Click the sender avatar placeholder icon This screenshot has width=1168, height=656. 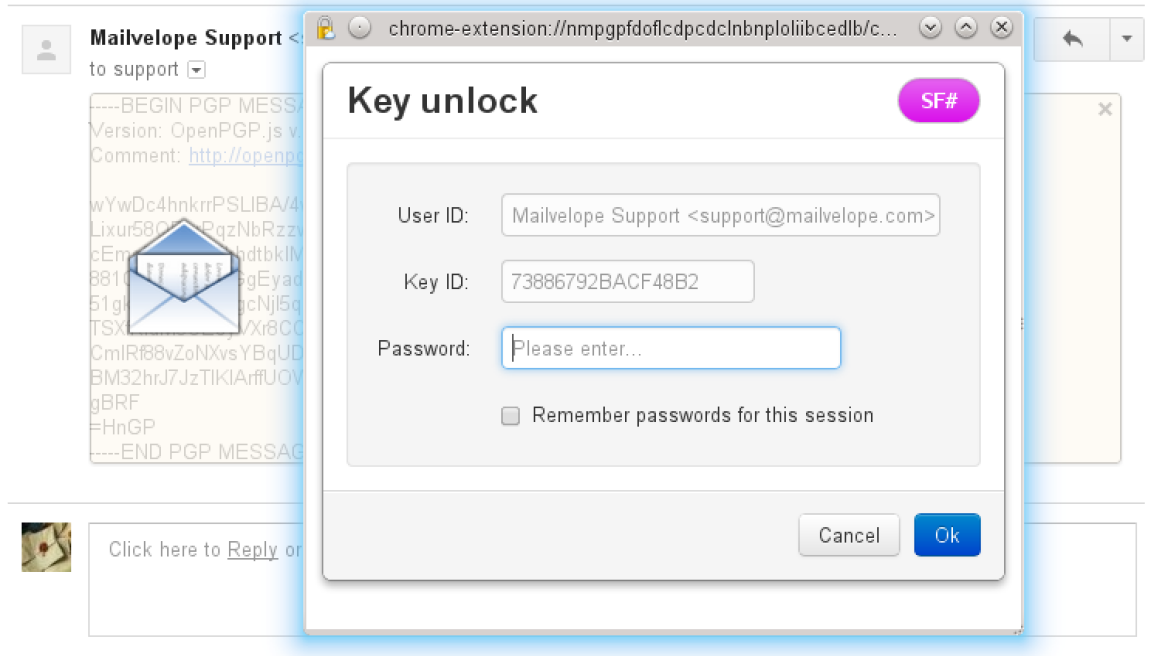tap(46, 50)
